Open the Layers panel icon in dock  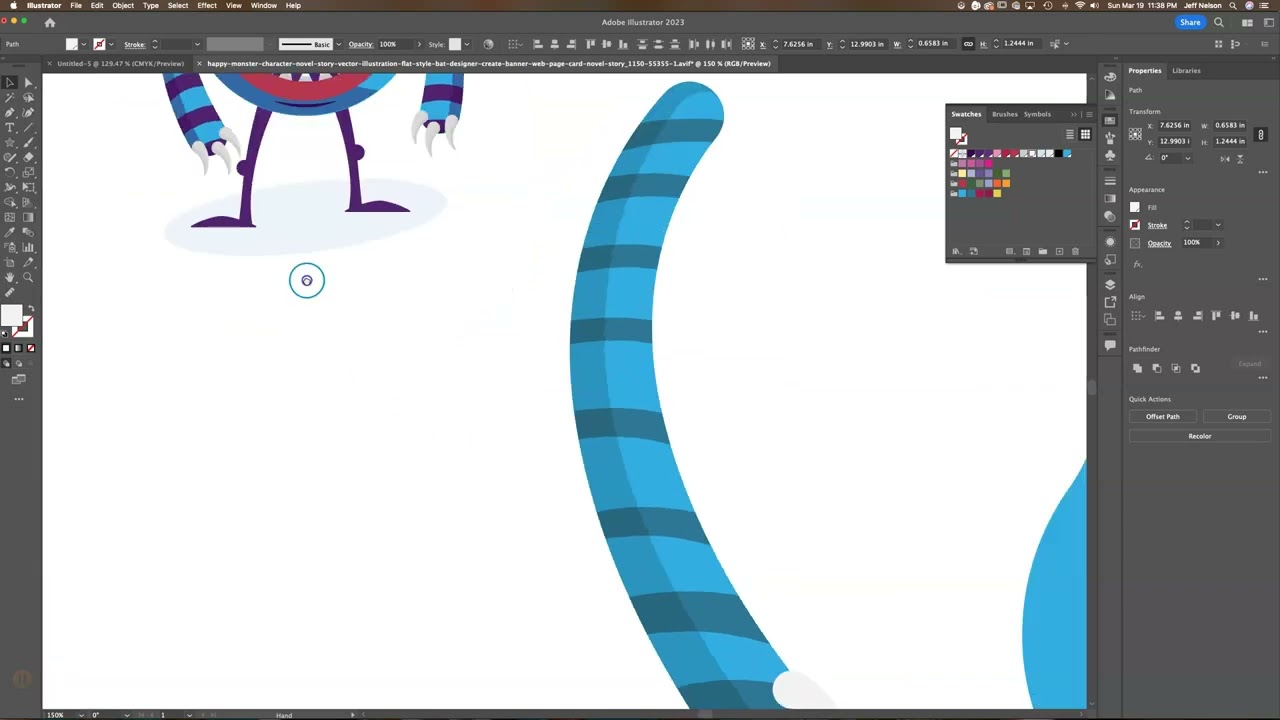[x=1110, y=284]
